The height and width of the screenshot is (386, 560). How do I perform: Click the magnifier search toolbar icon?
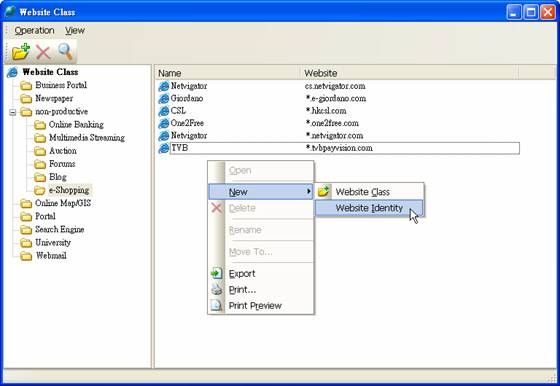tap(65, 52)
